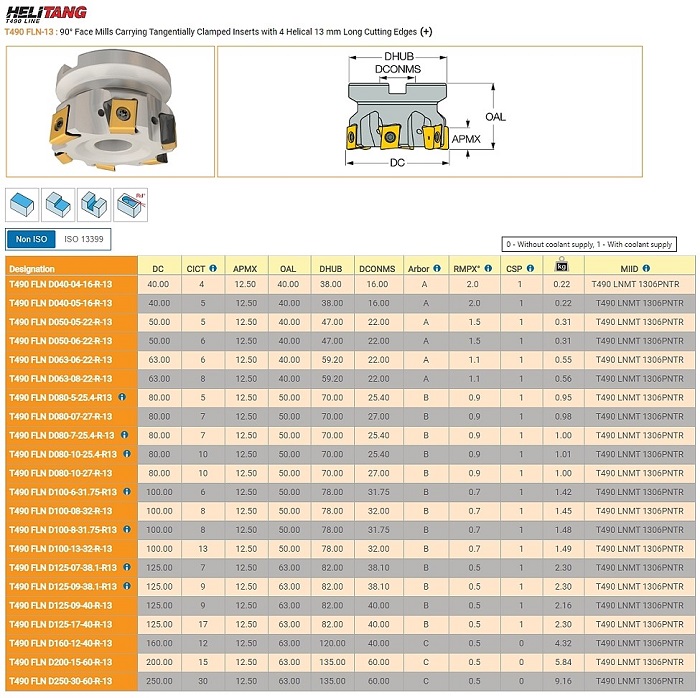Click the kg weight column icon
The image size is (700, 698).
(x=562, y=264)
